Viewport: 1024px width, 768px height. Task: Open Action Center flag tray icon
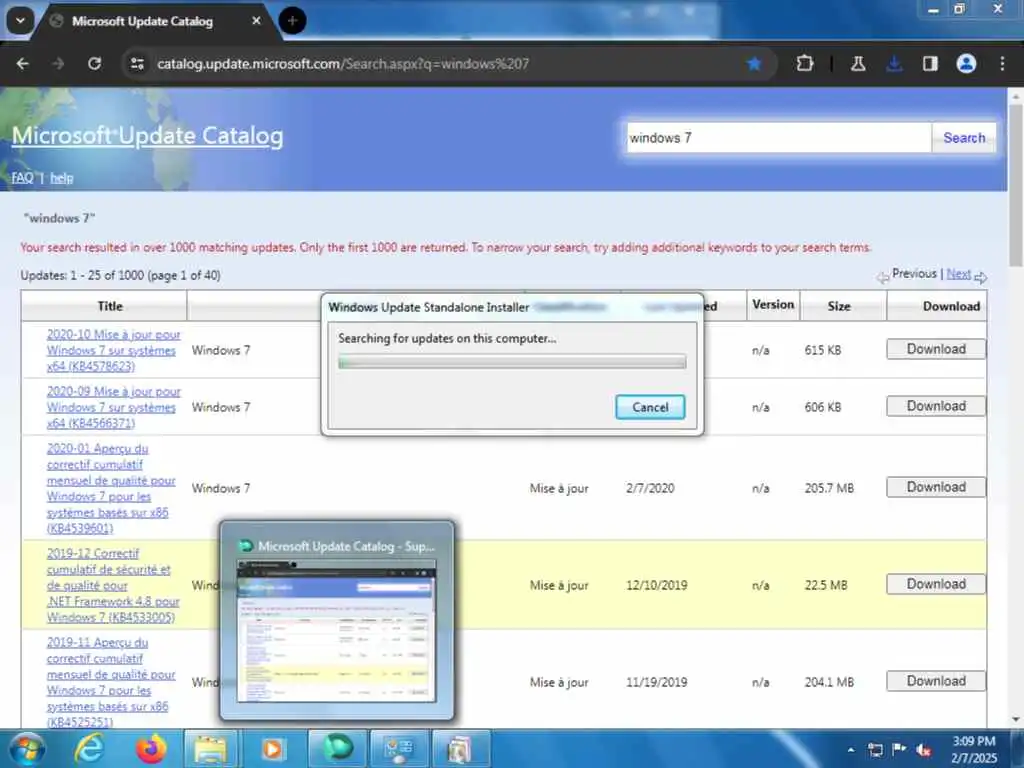point(899,749)
